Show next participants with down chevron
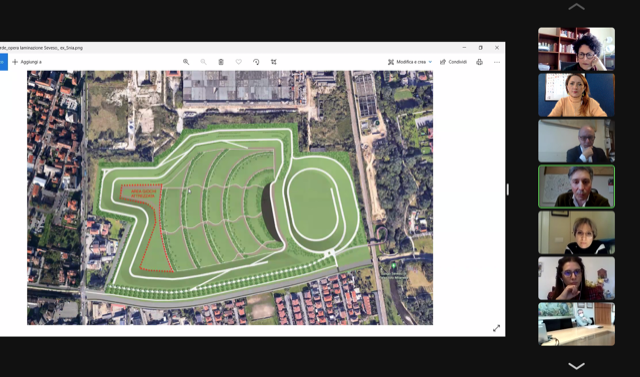Screen dimensions: 640x377 [576, 366]
